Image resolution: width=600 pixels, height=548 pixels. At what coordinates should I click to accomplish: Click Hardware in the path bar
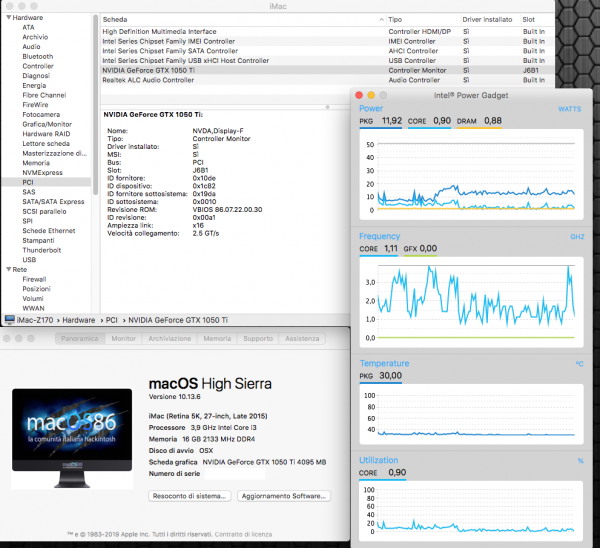(x=78, y=320)
